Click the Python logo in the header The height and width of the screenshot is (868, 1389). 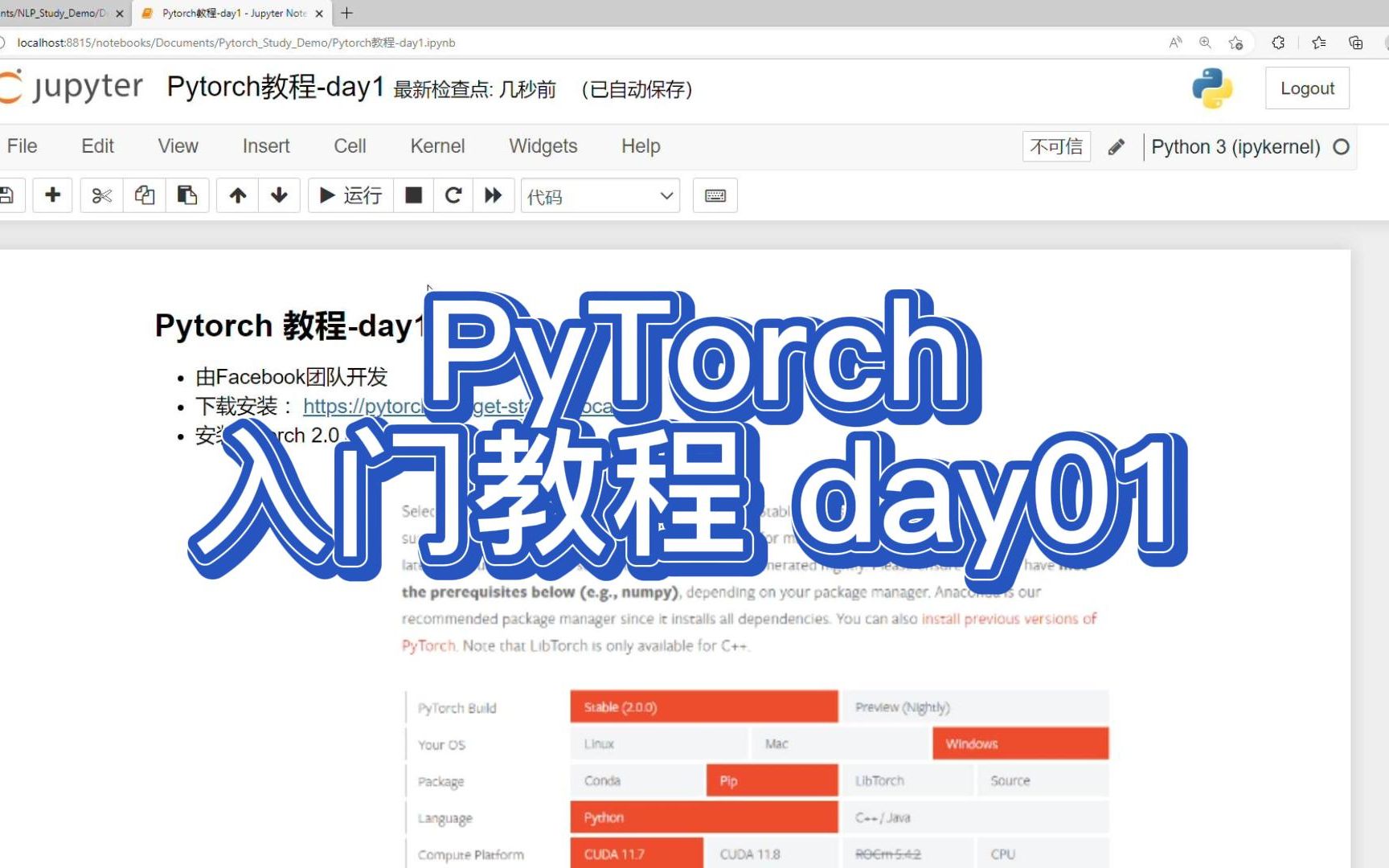[1212, 88]
